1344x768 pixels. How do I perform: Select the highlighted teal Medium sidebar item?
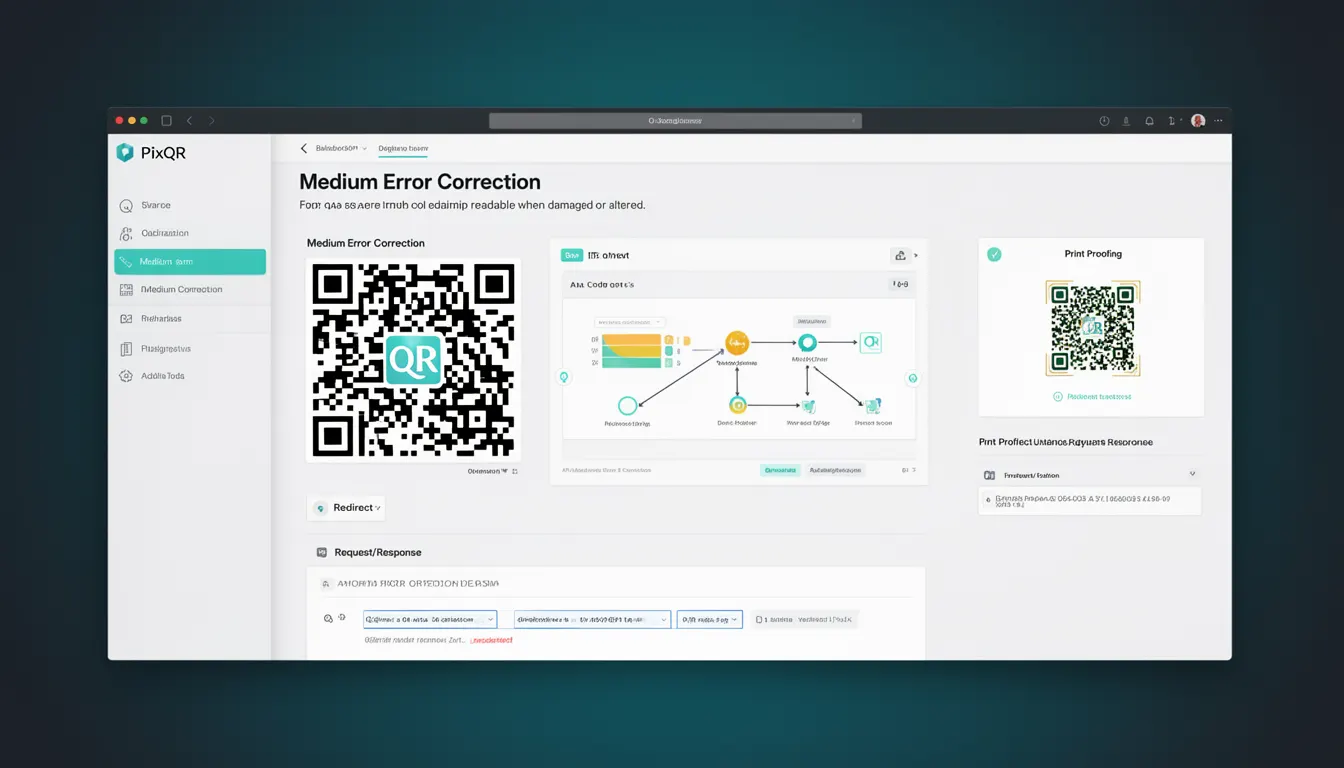click(190, 261)
